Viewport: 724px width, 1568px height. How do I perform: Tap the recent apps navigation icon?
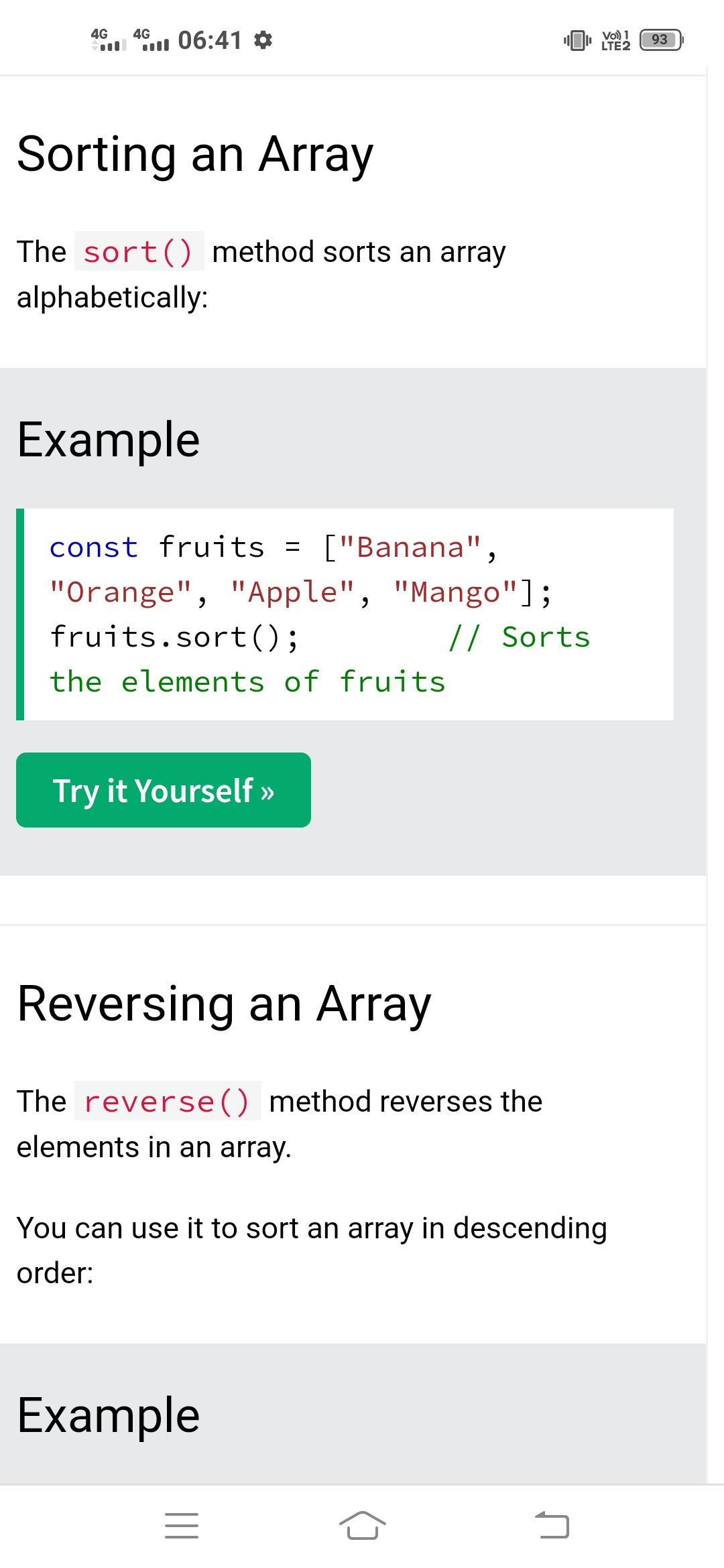(x=181, y=1526)
